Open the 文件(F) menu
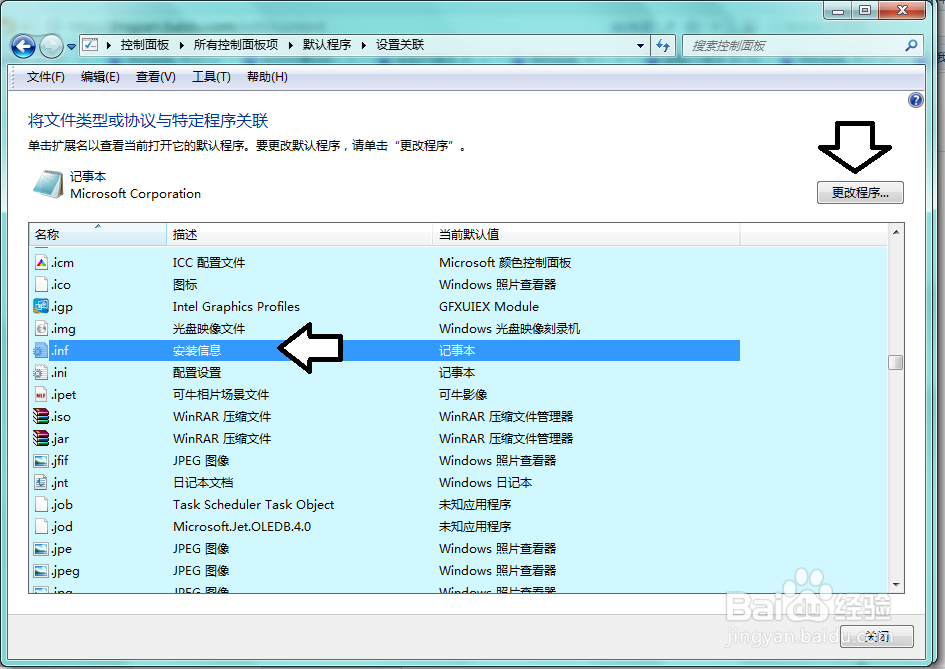 coord(45,77)
